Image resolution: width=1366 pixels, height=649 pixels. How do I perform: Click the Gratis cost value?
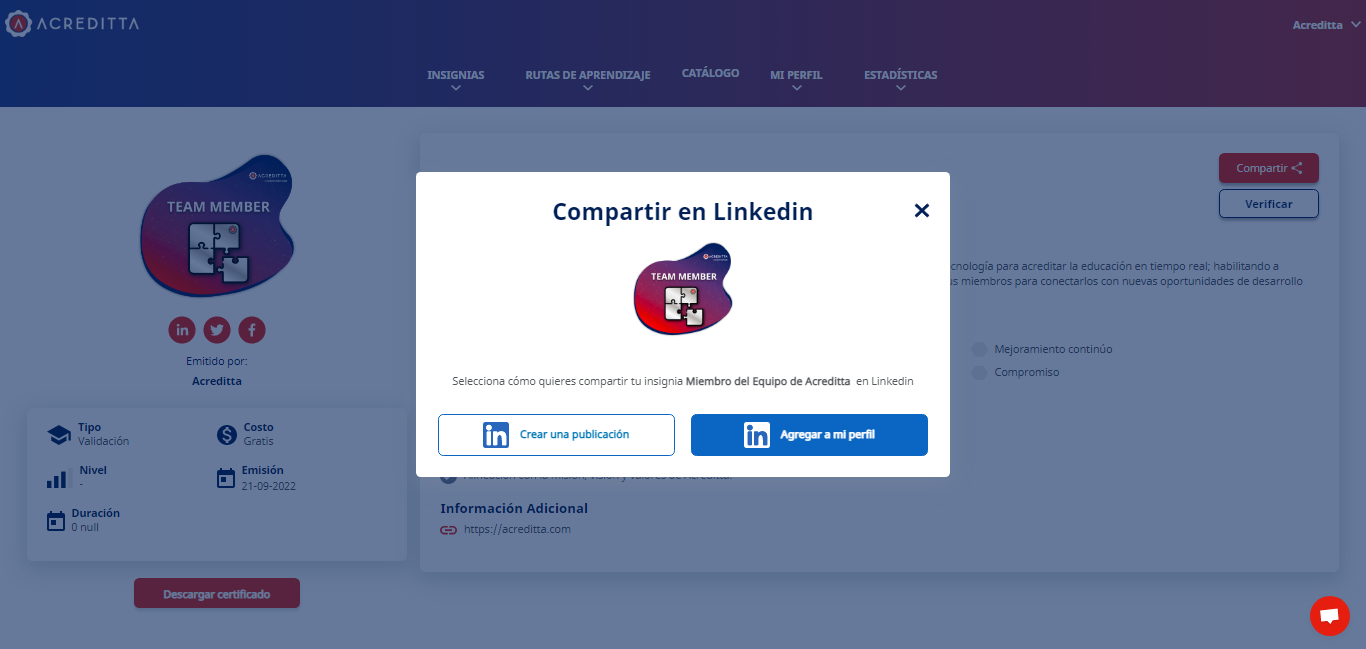(259, 441)
